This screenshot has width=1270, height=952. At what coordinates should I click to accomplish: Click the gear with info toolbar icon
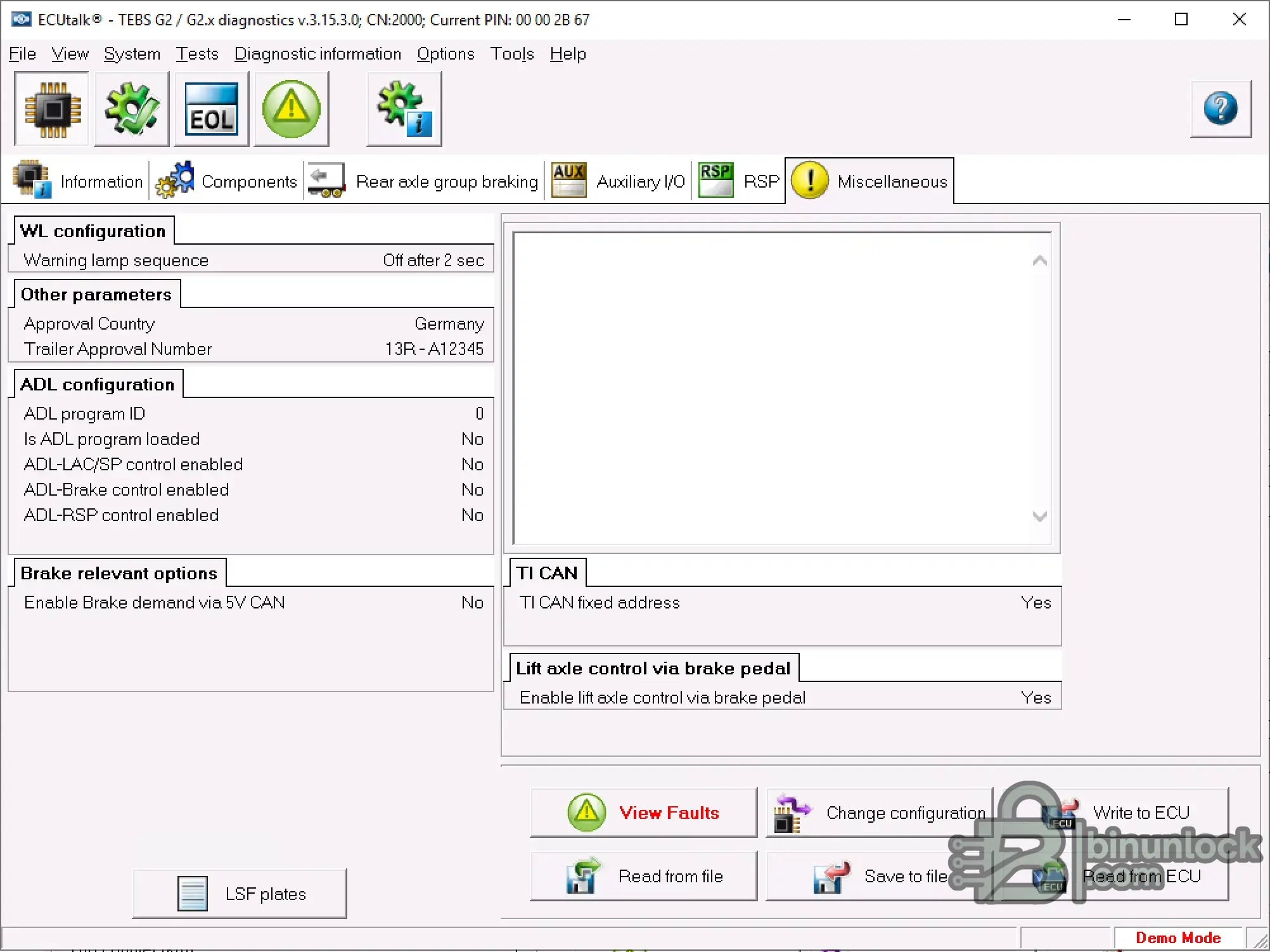pos(404,109)
